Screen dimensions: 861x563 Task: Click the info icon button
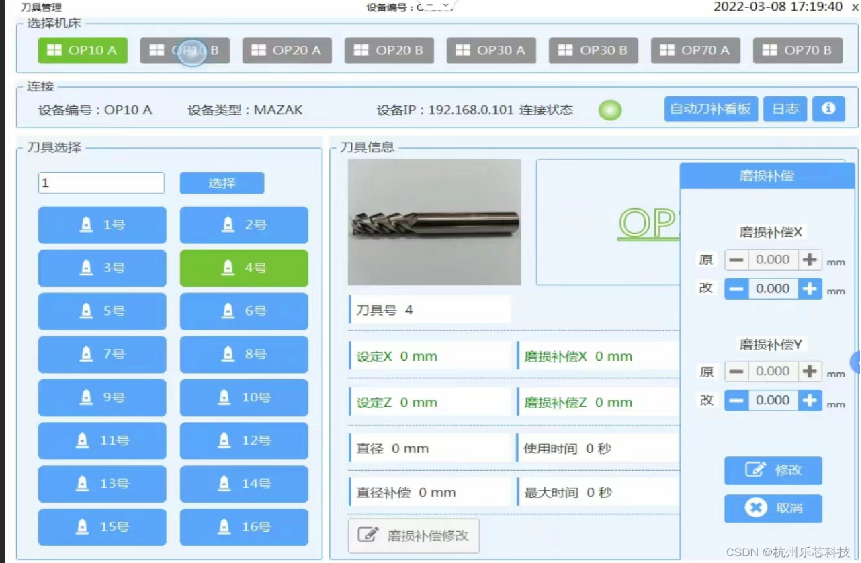point(828,109)
